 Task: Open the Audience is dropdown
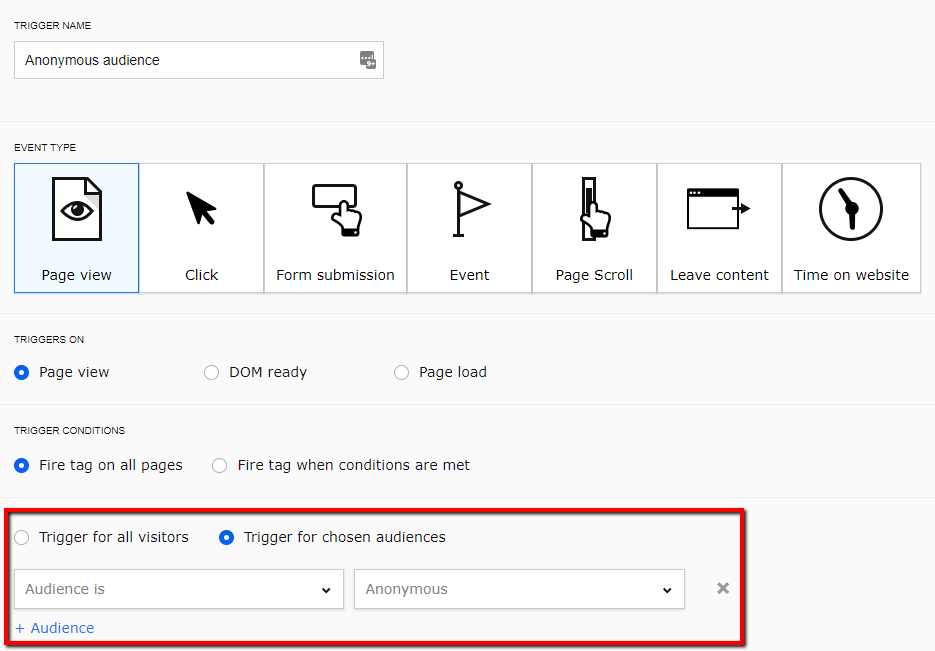coord(179,589)
